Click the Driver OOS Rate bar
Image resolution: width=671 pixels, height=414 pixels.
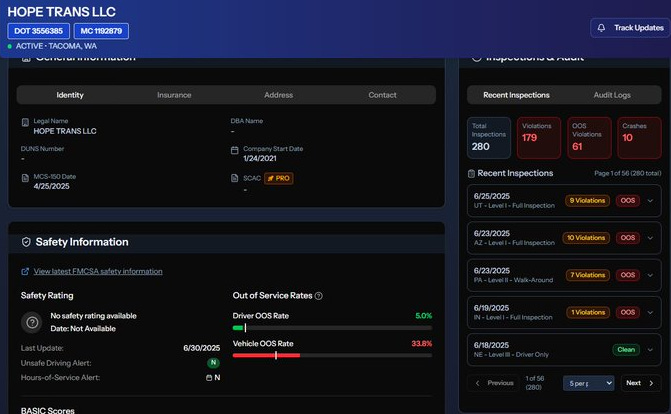coord(332,328)
